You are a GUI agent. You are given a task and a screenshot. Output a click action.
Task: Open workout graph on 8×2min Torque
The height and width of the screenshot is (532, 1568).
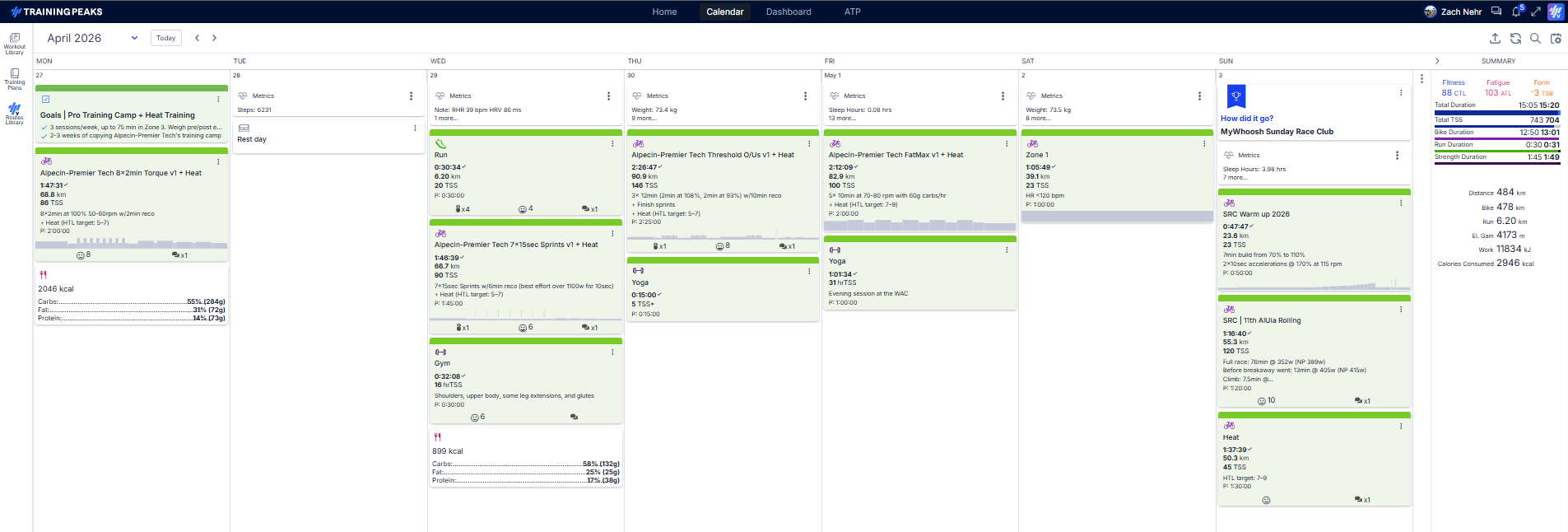click(x=132, y=243)
